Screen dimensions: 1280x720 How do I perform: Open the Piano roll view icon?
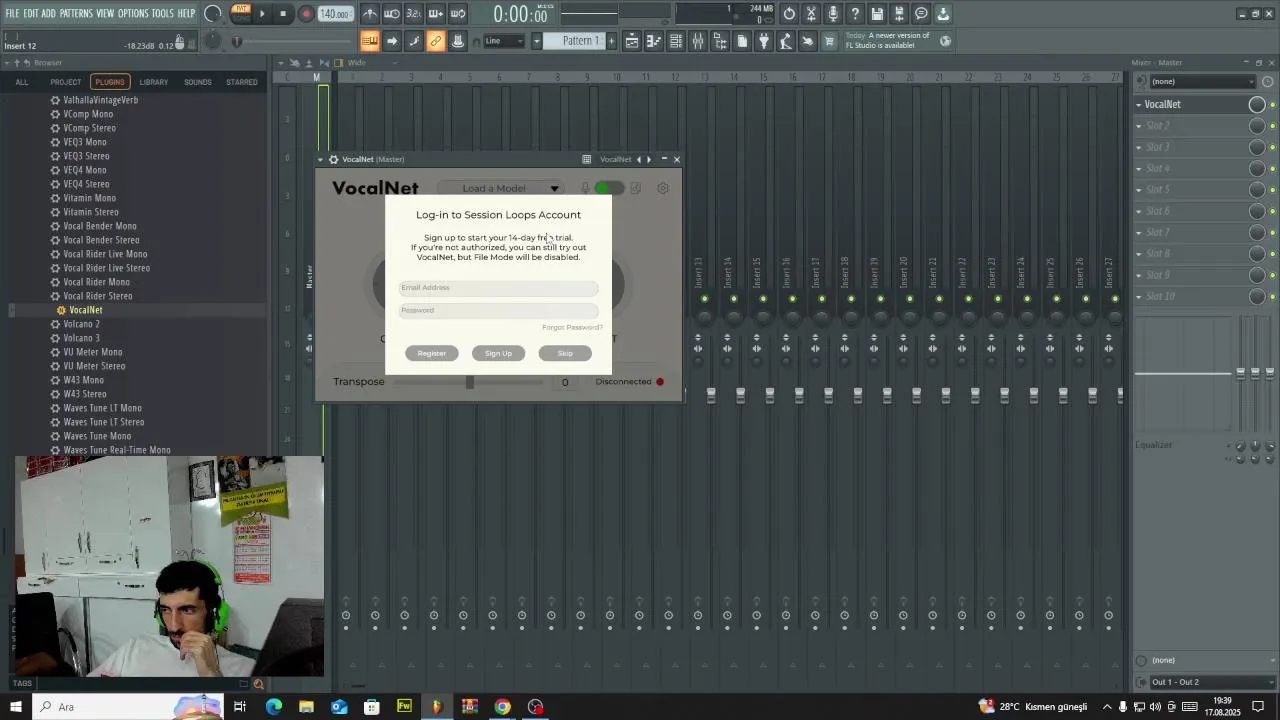(x=654, y=41)
